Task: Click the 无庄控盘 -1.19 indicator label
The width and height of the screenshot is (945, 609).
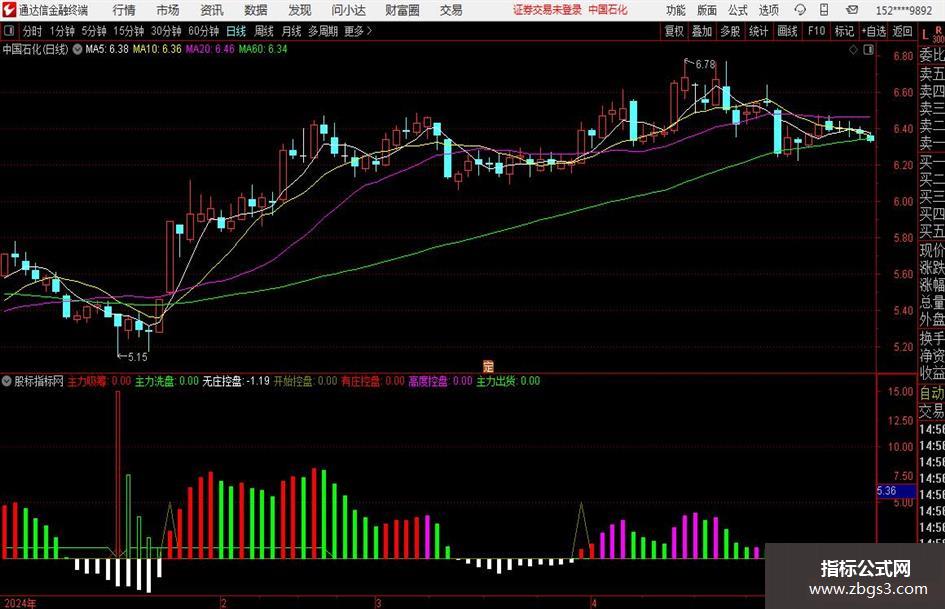Action: pyautogui.click(x=236, y=381)
